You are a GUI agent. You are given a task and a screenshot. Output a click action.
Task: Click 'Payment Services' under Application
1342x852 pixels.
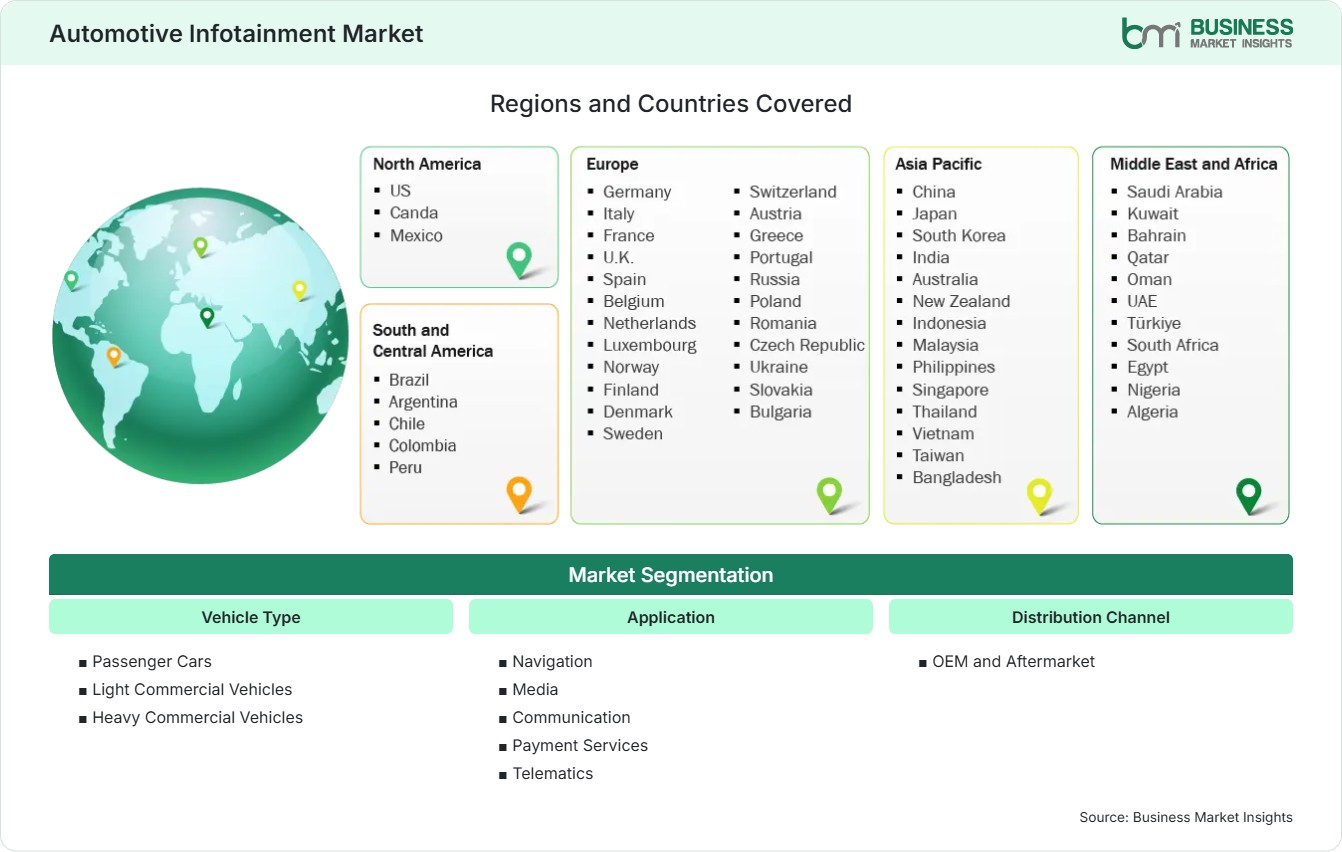[x=580, y=746]
